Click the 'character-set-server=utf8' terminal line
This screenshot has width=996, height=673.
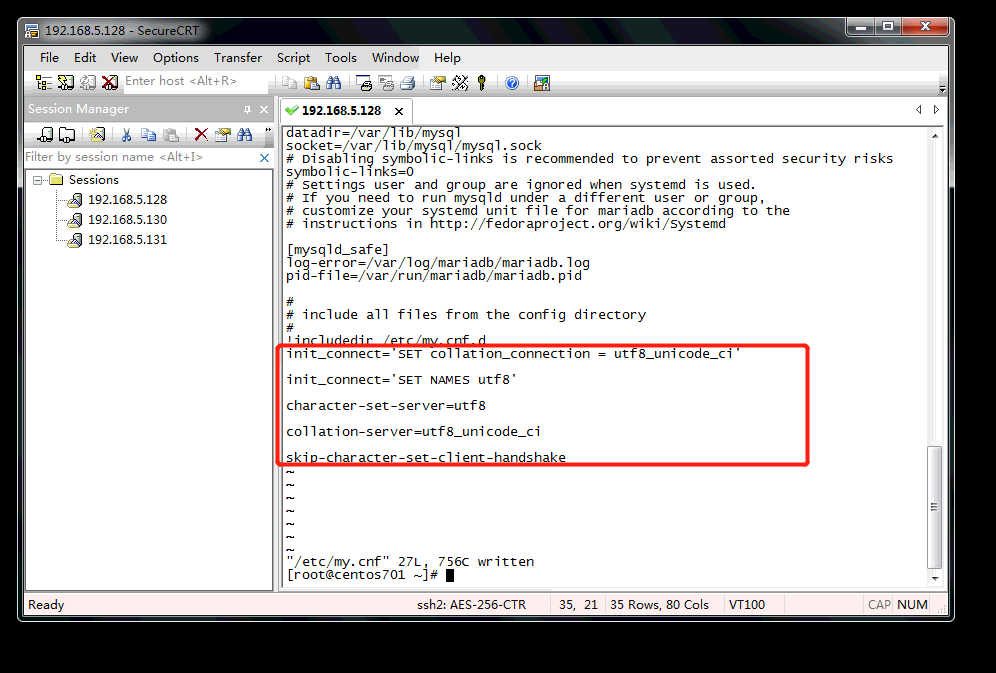click(x=386, y=405)
